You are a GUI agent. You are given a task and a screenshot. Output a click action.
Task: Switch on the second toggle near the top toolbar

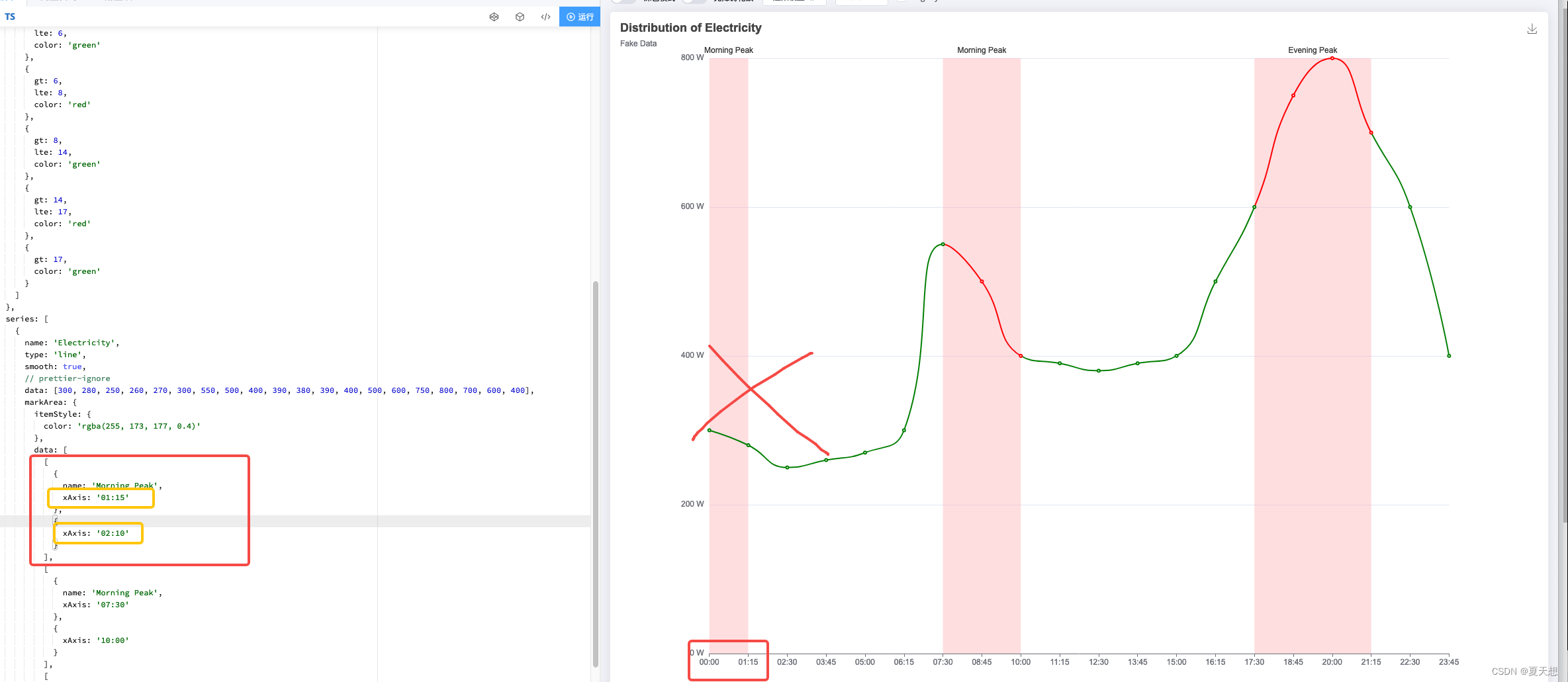click(694, 1)
